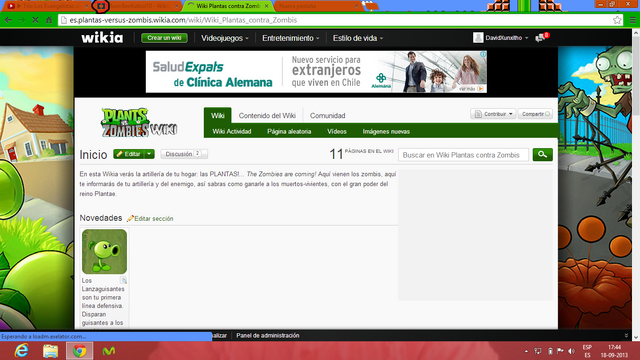Close the Wiki Plantas contra Zombis tab
640x360 pixels.
click(x=266, y=6)
